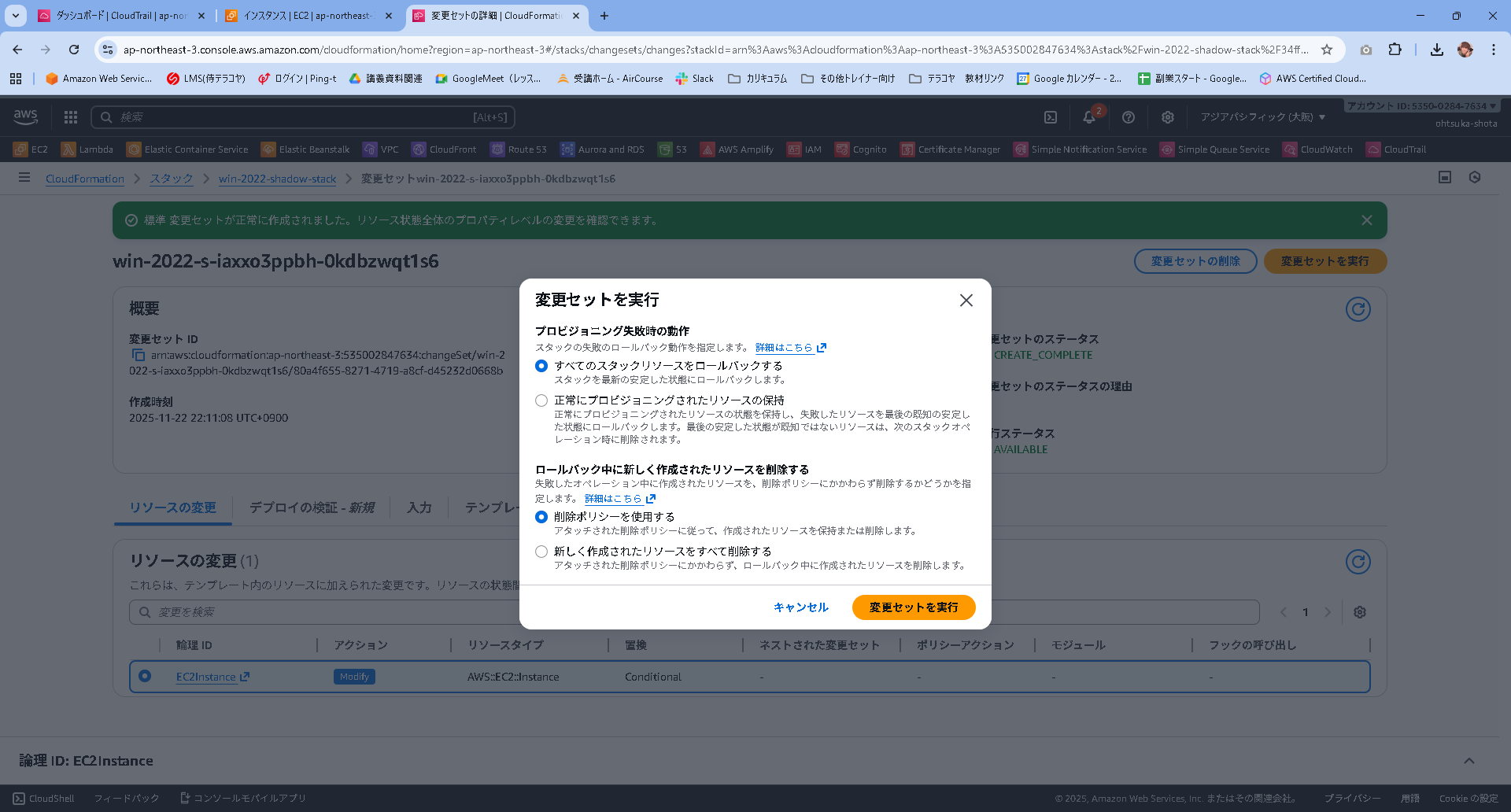The width and height of the screenshot is (1511, 812).
Task: Click win-2022-shadow-stack breadcrumb link
Action: coord(277,179)
